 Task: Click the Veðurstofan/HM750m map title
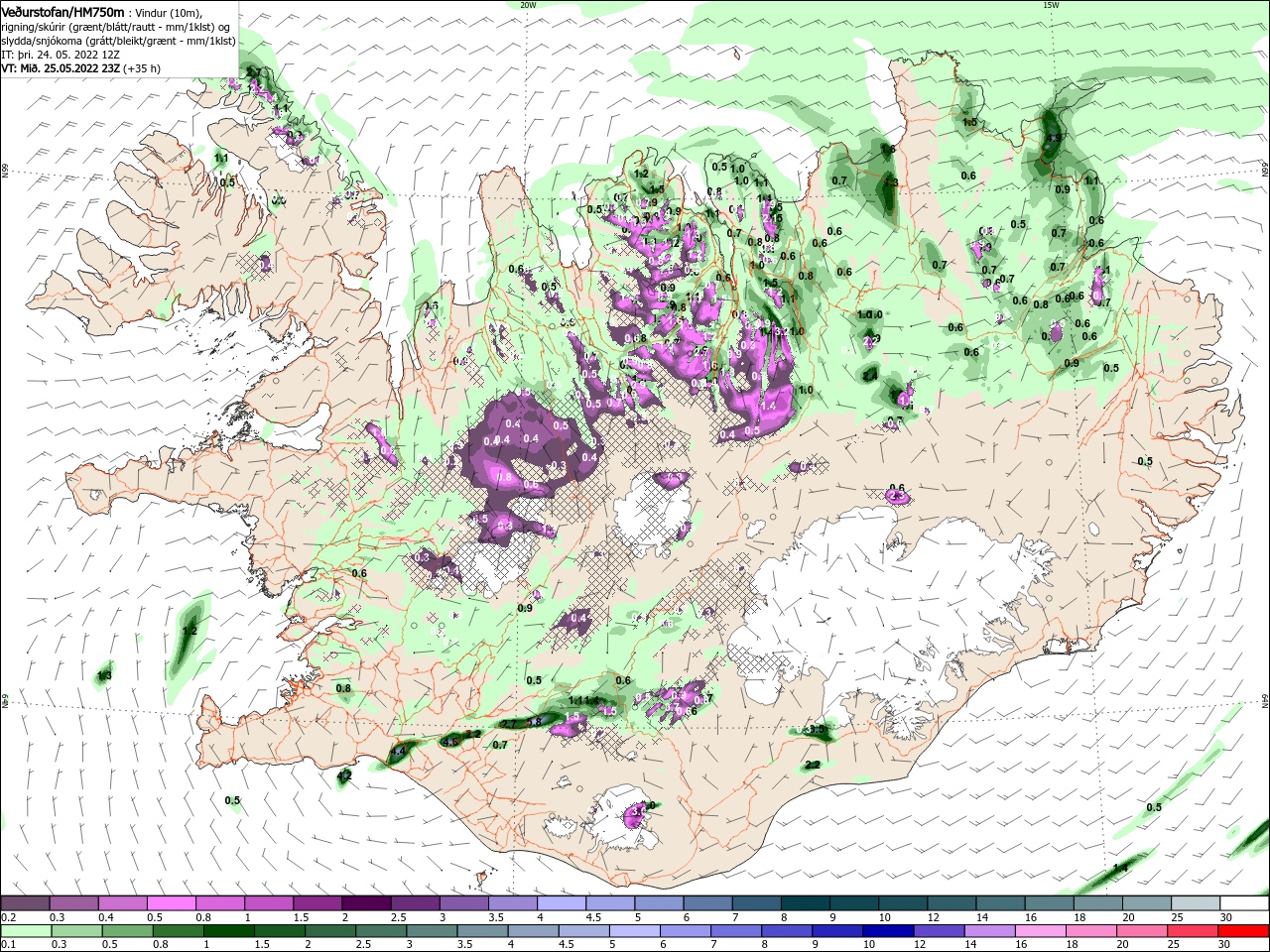pos(63,12)
